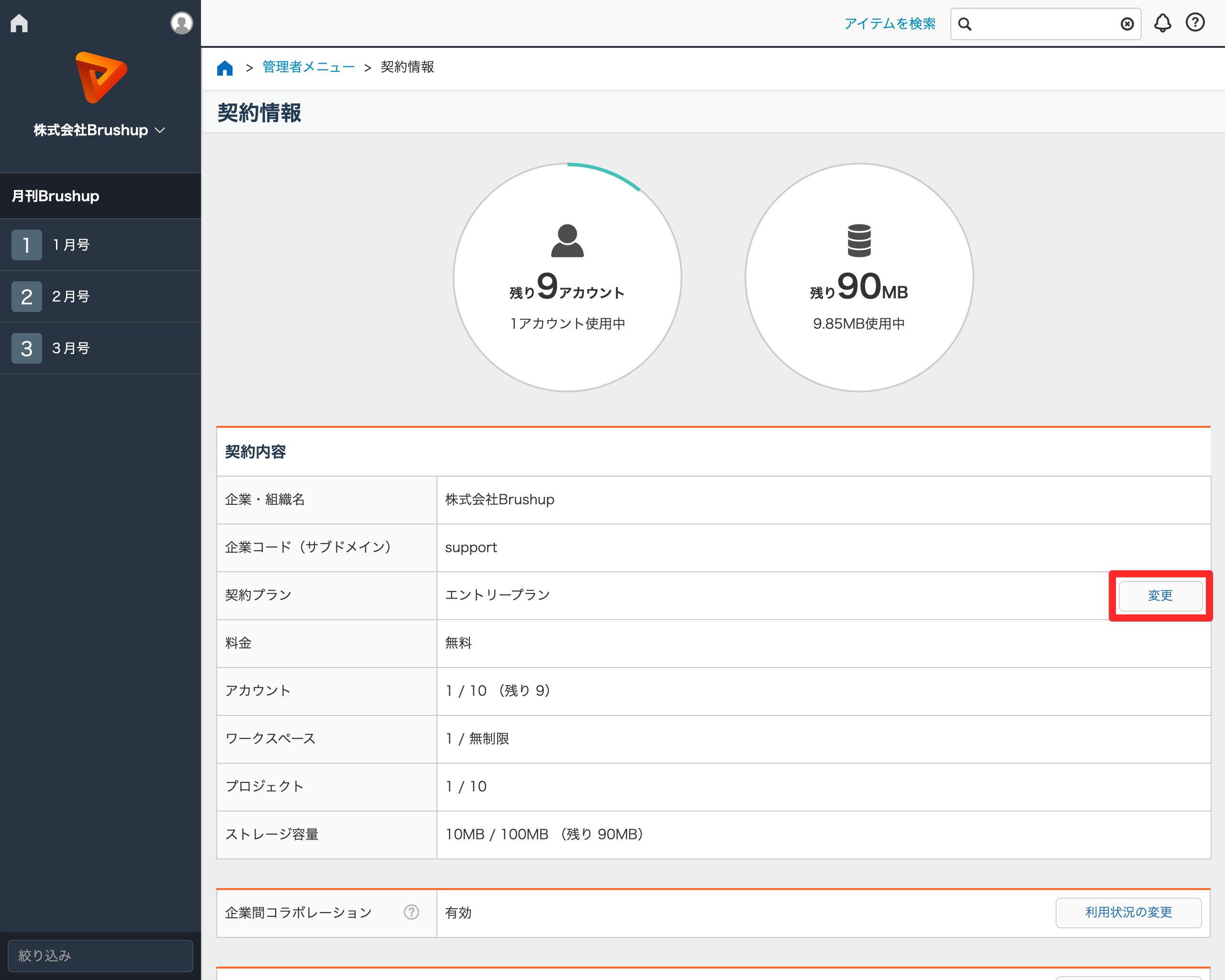Click the number 2 project icon

pyautogui.click(x=27, y=297)
